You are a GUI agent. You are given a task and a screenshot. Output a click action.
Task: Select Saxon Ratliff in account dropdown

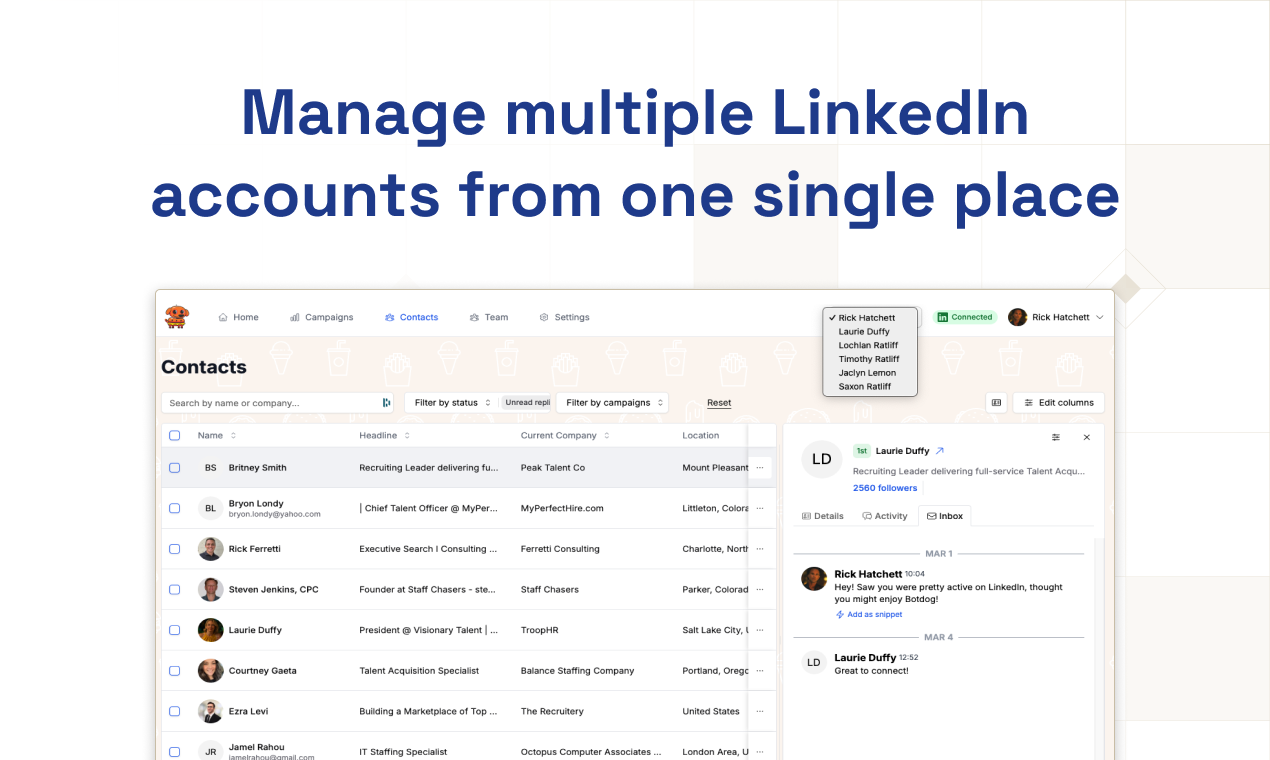865,386
